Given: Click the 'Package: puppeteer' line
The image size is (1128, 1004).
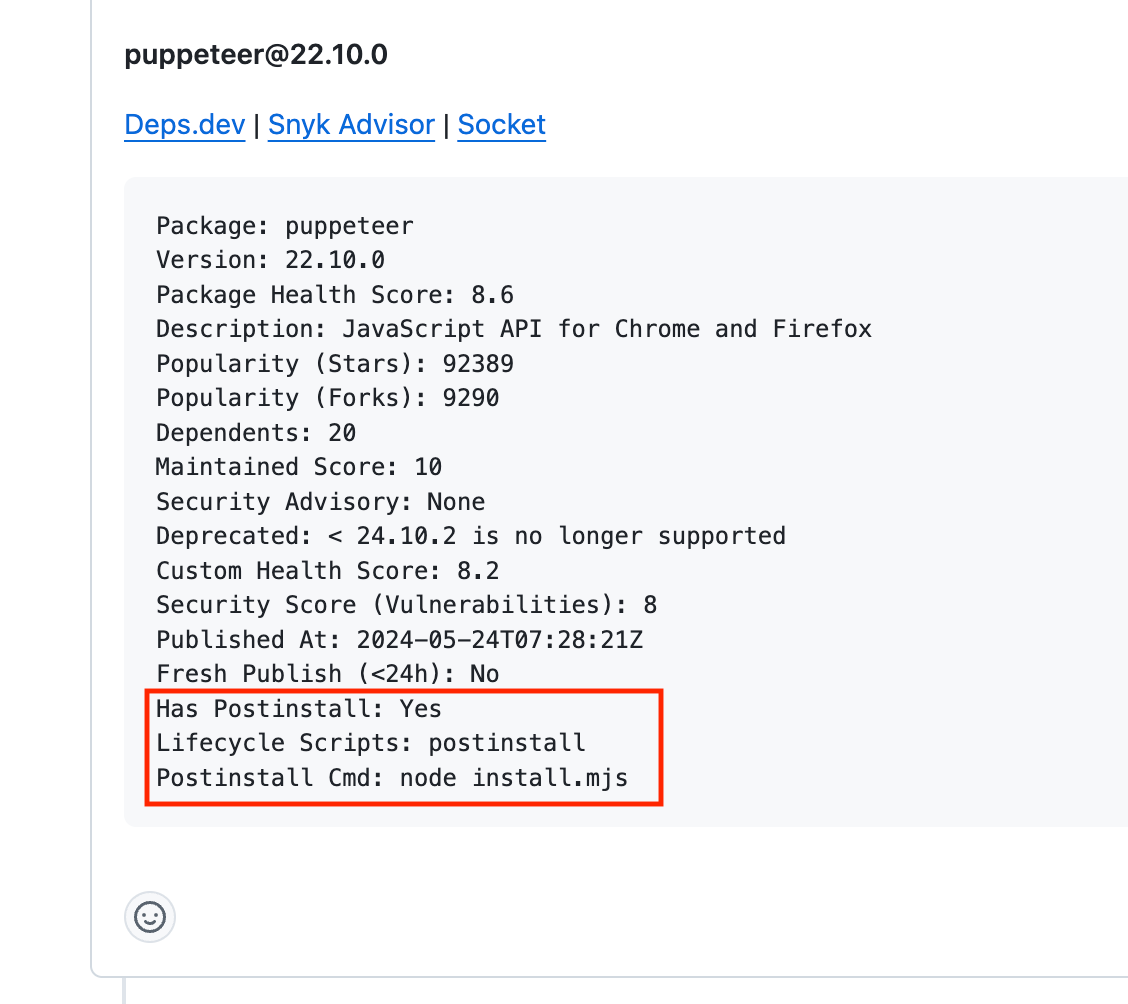Looking at the screenshot, I should pos(284,226).
